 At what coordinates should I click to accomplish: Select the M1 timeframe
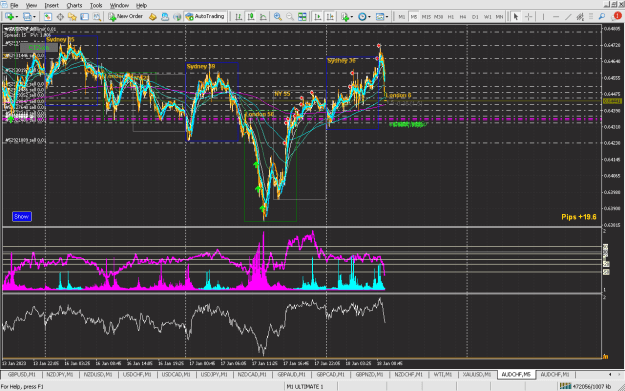coord(401,17)
